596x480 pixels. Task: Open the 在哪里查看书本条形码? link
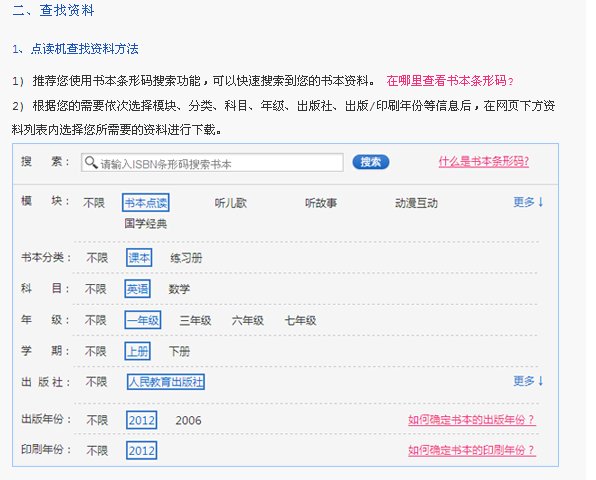click(x=450, y=81)
